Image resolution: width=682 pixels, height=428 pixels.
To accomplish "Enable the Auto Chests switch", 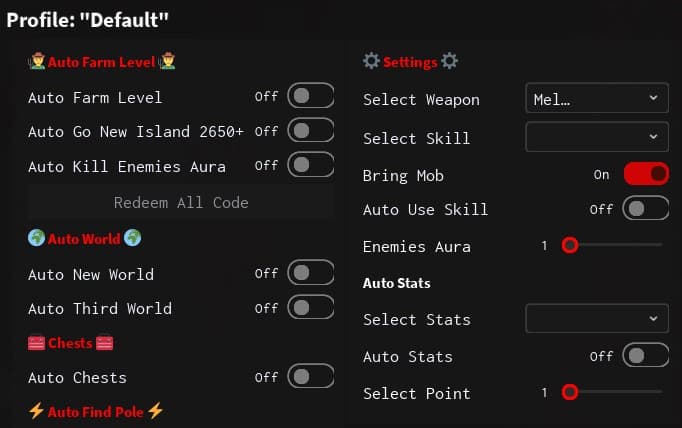I will tap(310, 377).
